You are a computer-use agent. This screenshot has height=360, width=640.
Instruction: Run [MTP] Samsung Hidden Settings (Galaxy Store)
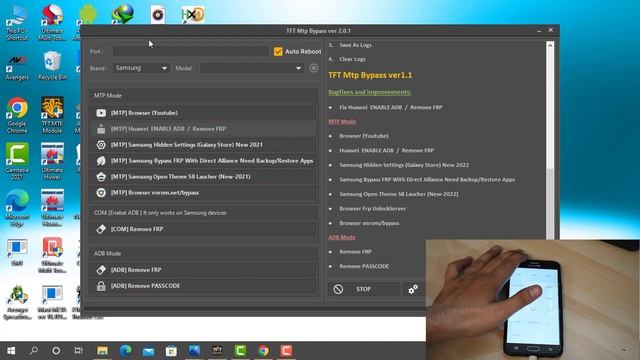click(203, 145)
